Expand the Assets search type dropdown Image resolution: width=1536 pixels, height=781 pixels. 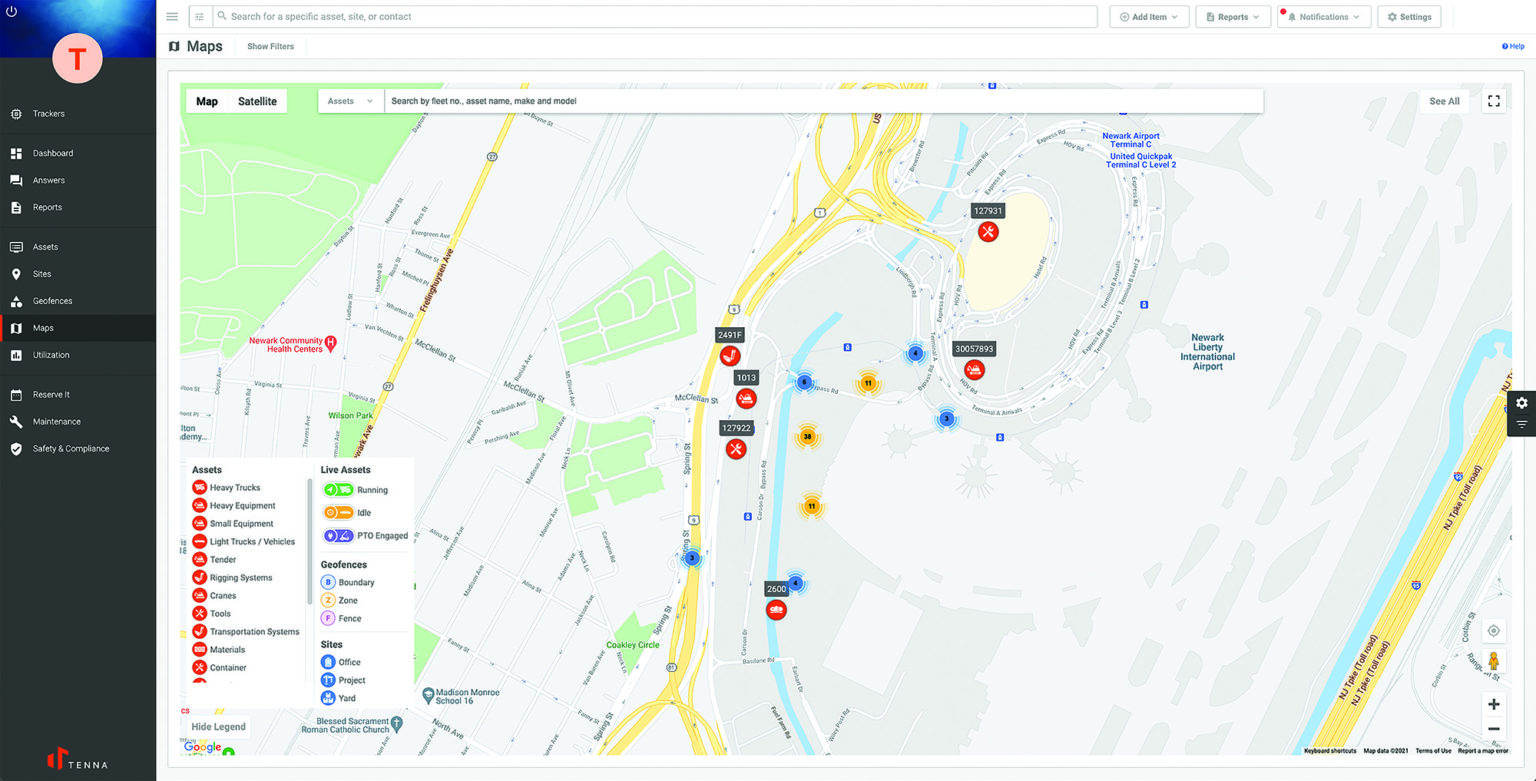[x=351, y=101]
